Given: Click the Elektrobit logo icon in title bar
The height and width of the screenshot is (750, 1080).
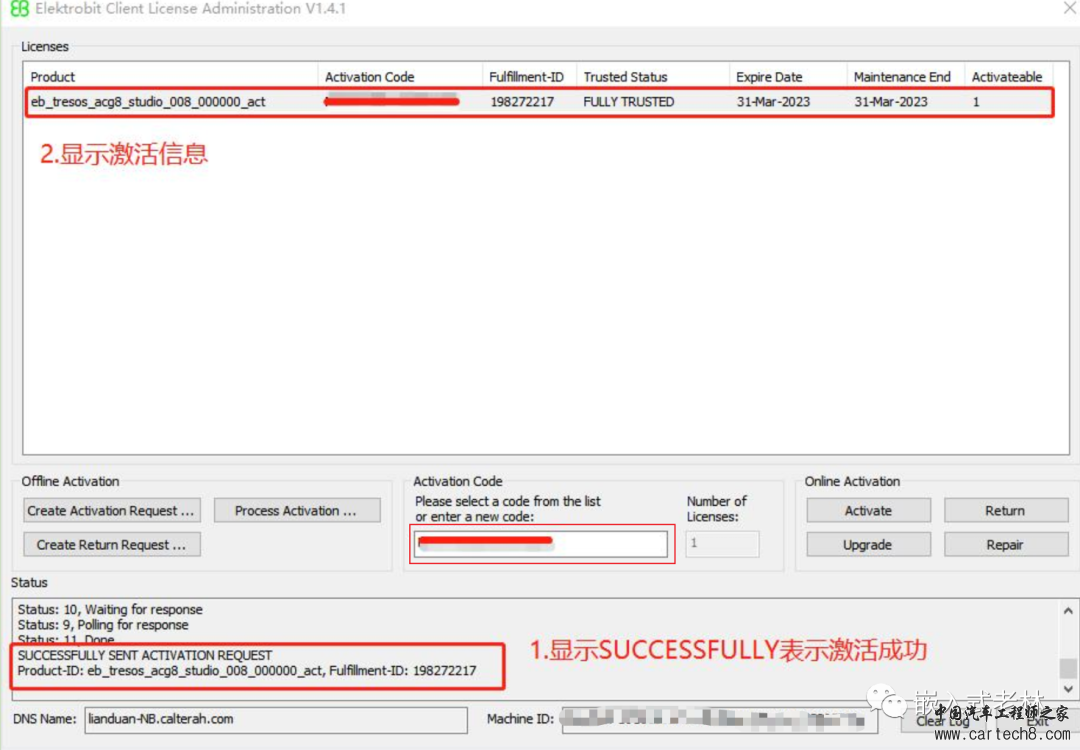Looking at the screenshot, I should point(19,9).
